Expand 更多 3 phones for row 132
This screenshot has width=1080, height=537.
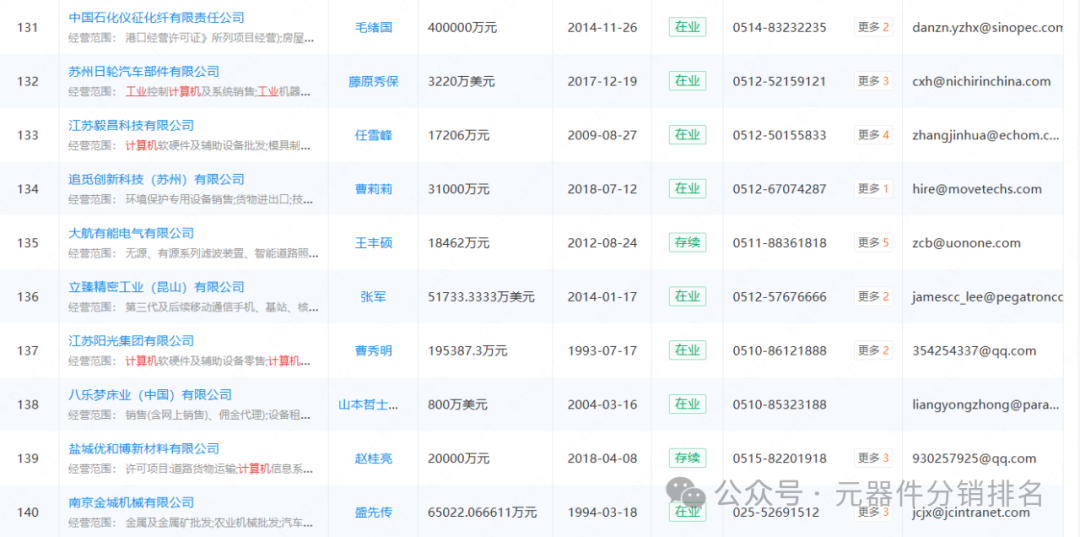click(873, 81)
